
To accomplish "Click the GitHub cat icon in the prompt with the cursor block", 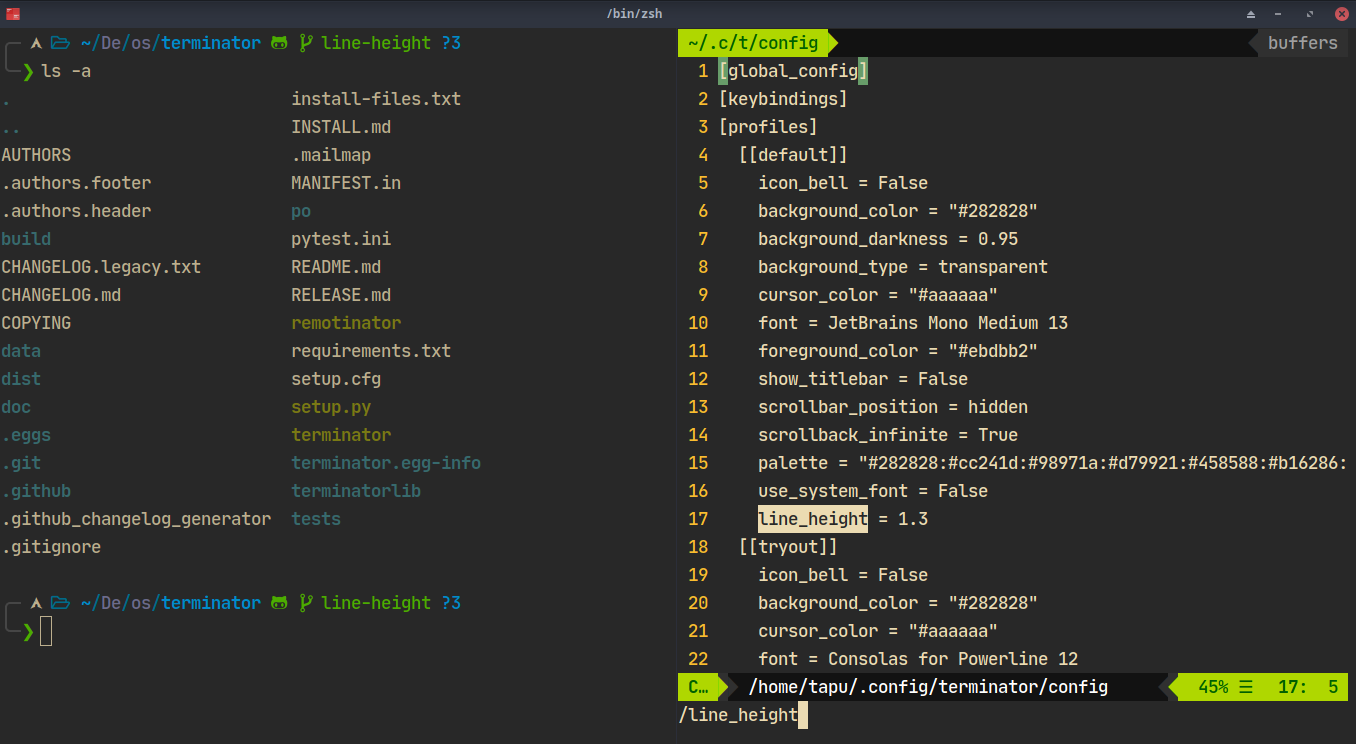I will [279, 603].
